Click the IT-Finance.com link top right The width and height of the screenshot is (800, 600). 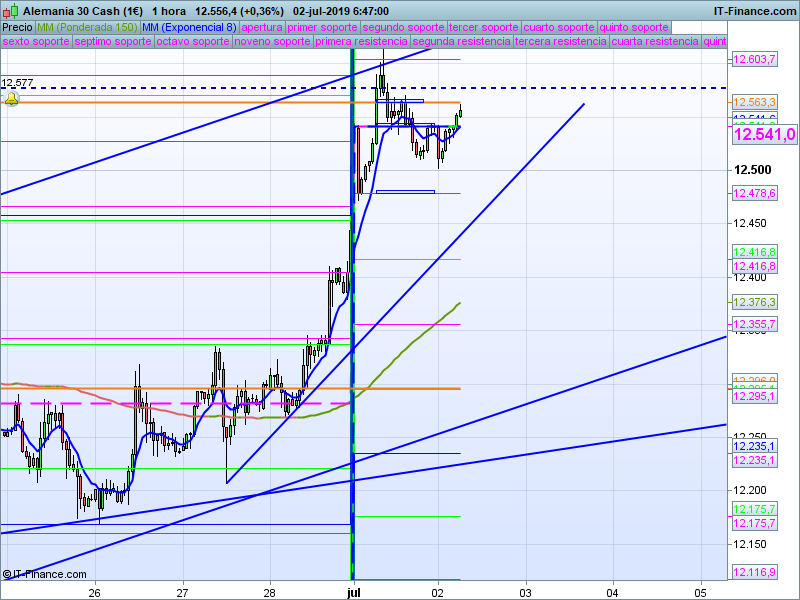[755, 11]
